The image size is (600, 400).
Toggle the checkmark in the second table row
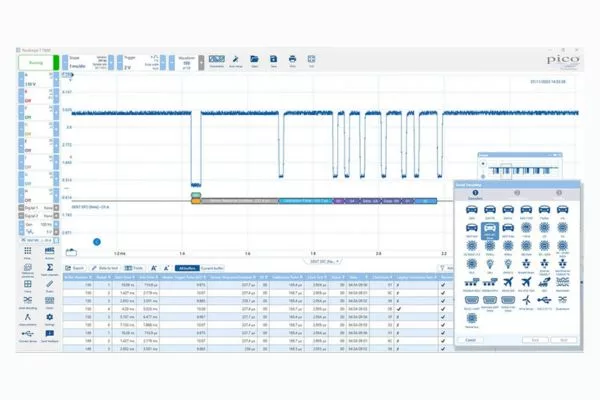point(443,293)
